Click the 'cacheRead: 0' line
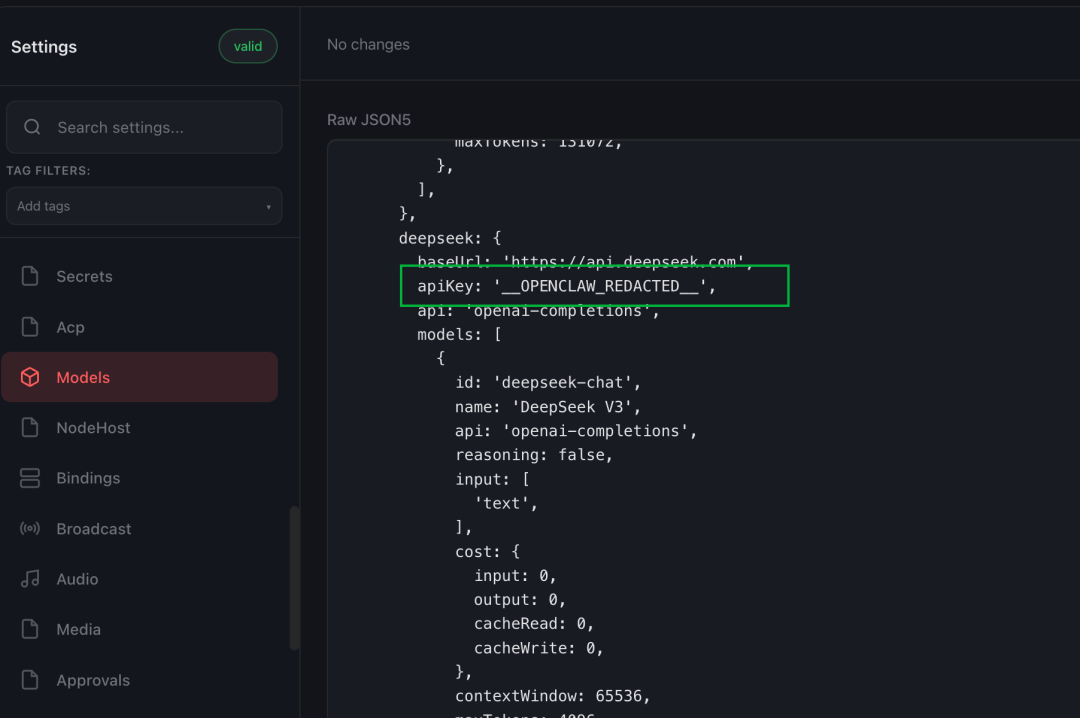 [x=533, y=624]
